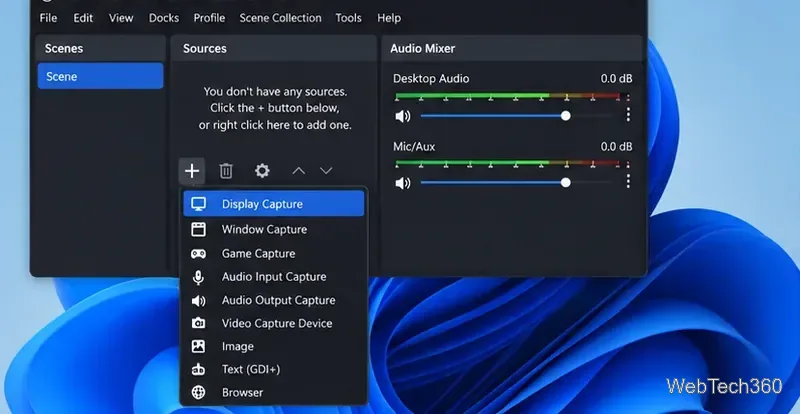Add a Text (GDI+) source
Viewport: 800px width, 414px height.
pos(274,369)
